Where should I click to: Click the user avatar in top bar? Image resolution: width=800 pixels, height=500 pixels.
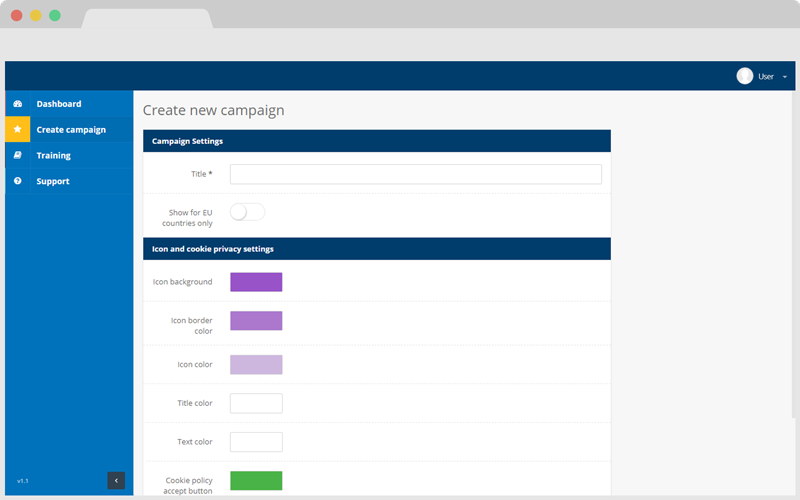(744, 76)
